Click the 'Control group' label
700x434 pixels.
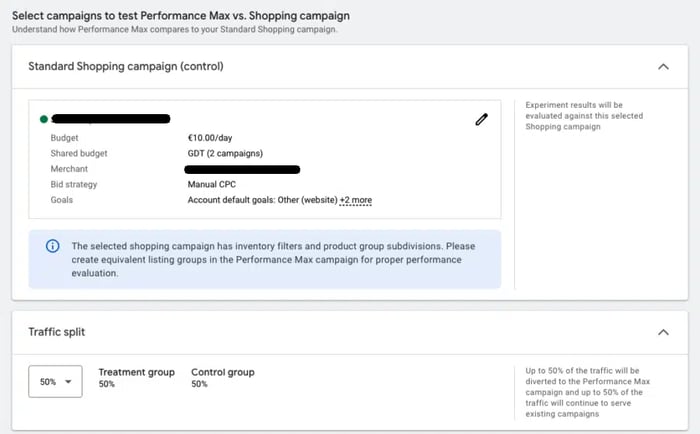point(222,373)
